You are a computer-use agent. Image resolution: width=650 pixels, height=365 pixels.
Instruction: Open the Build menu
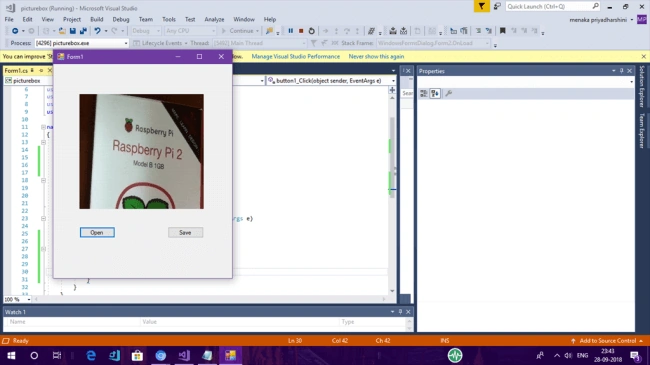click(97, 19)
